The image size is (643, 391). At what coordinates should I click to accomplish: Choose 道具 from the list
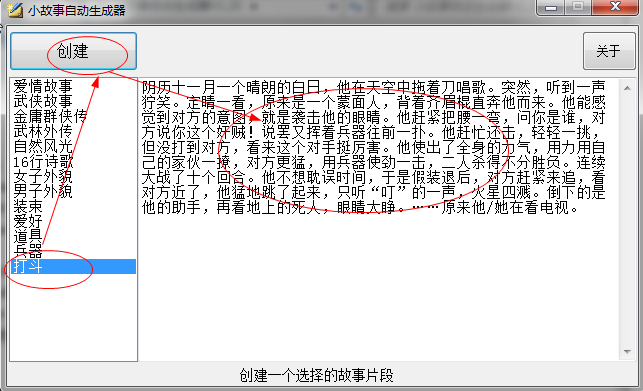pos(73,236)
